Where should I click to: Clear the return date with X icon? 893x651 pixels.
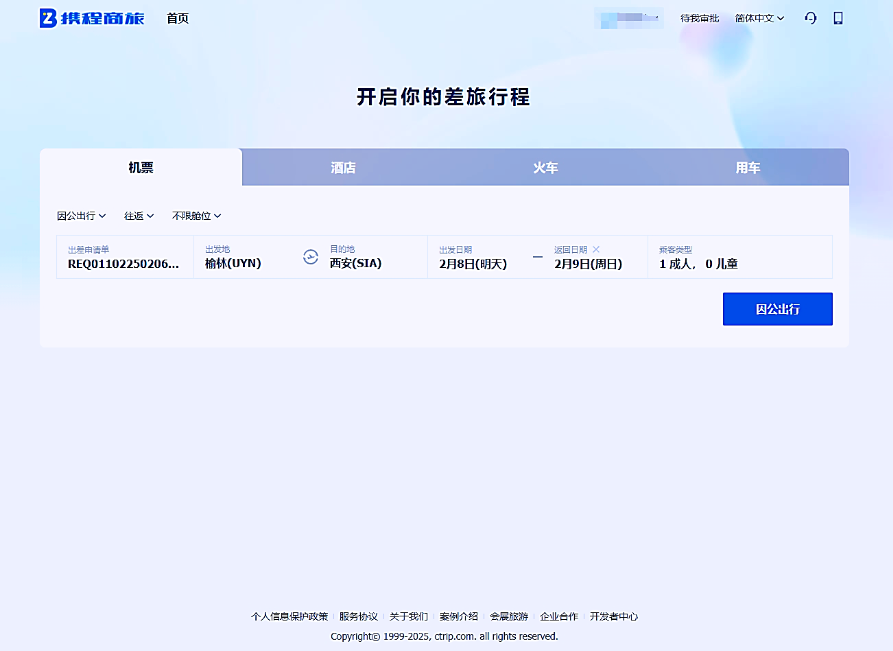(596, 249)
